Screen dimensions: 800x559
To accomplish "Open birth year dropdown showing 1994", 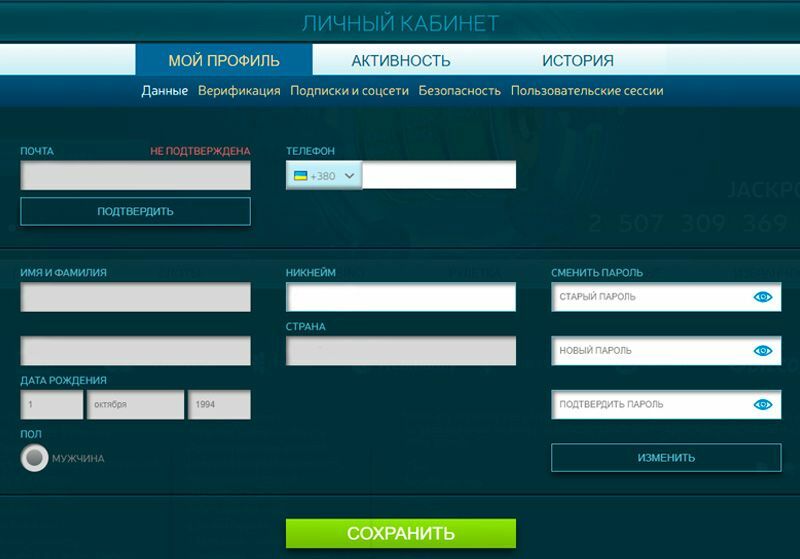I will (219, 404).
